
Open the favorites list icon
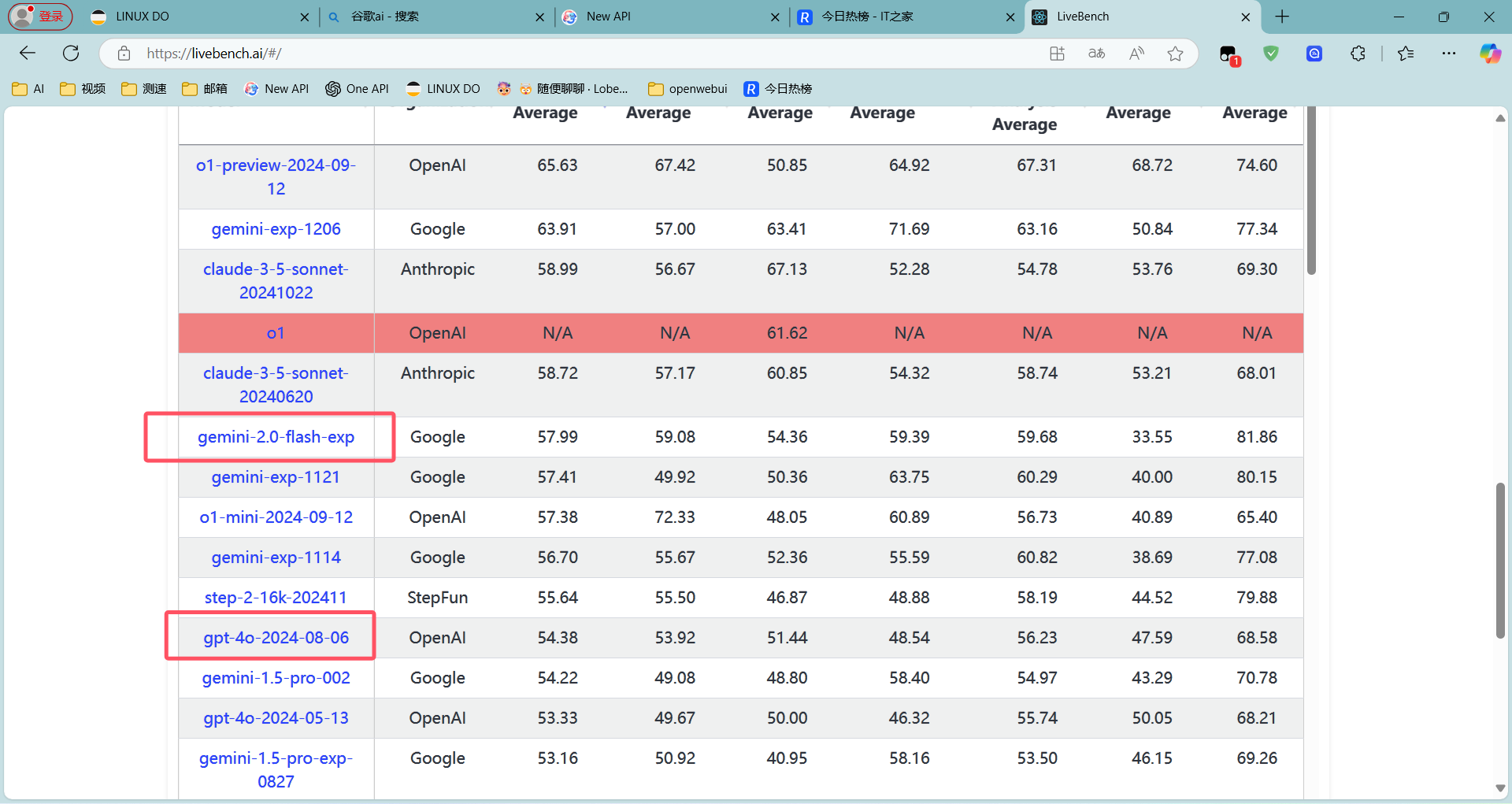pos(1406,54)
